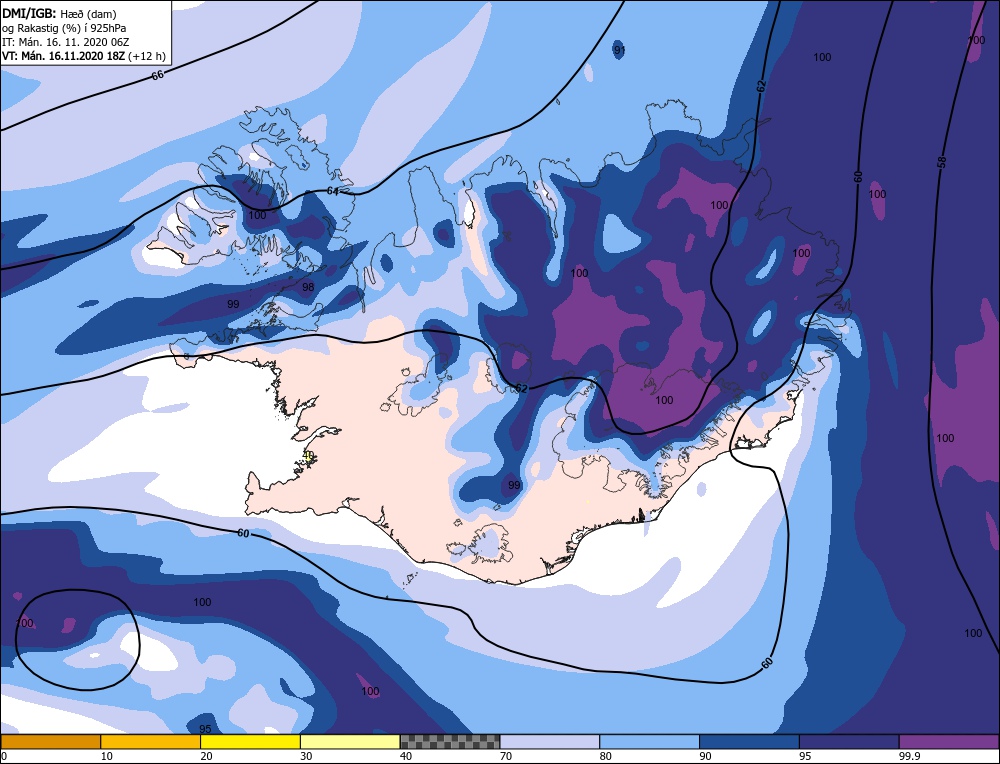1000x764 pixels.
Task: Click the '30' legend tick label
Action: tap(306, 756)
